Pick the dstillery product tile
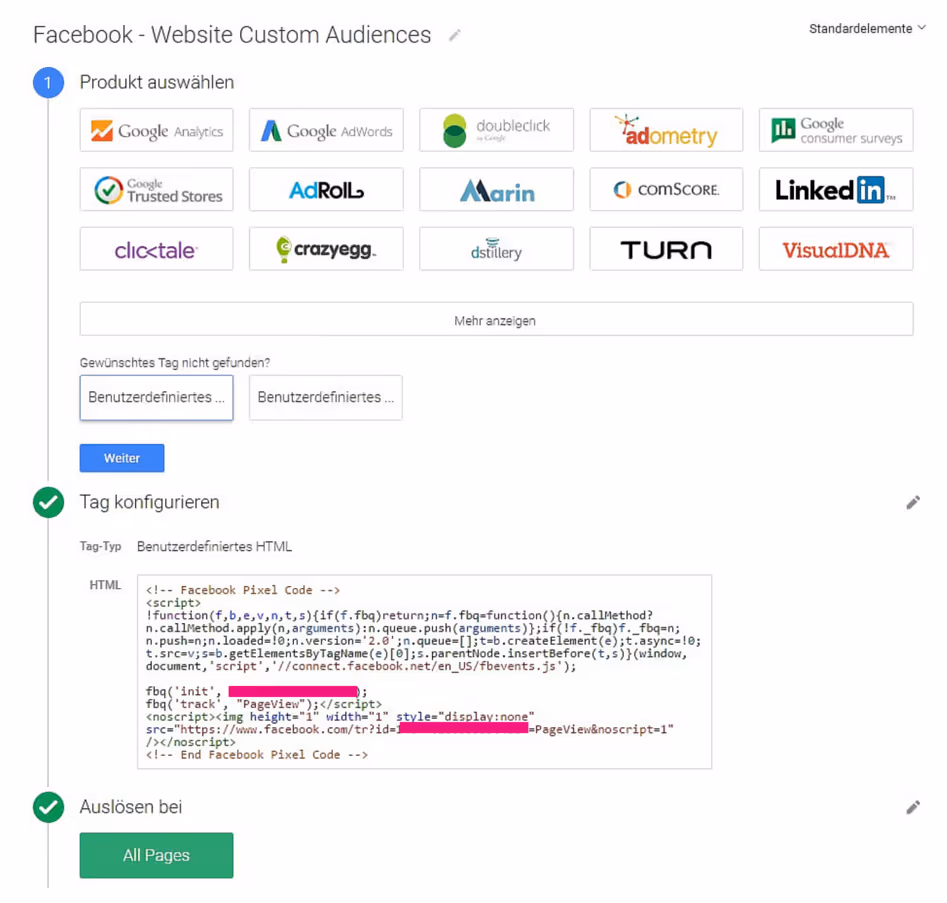 coord(496,249)
